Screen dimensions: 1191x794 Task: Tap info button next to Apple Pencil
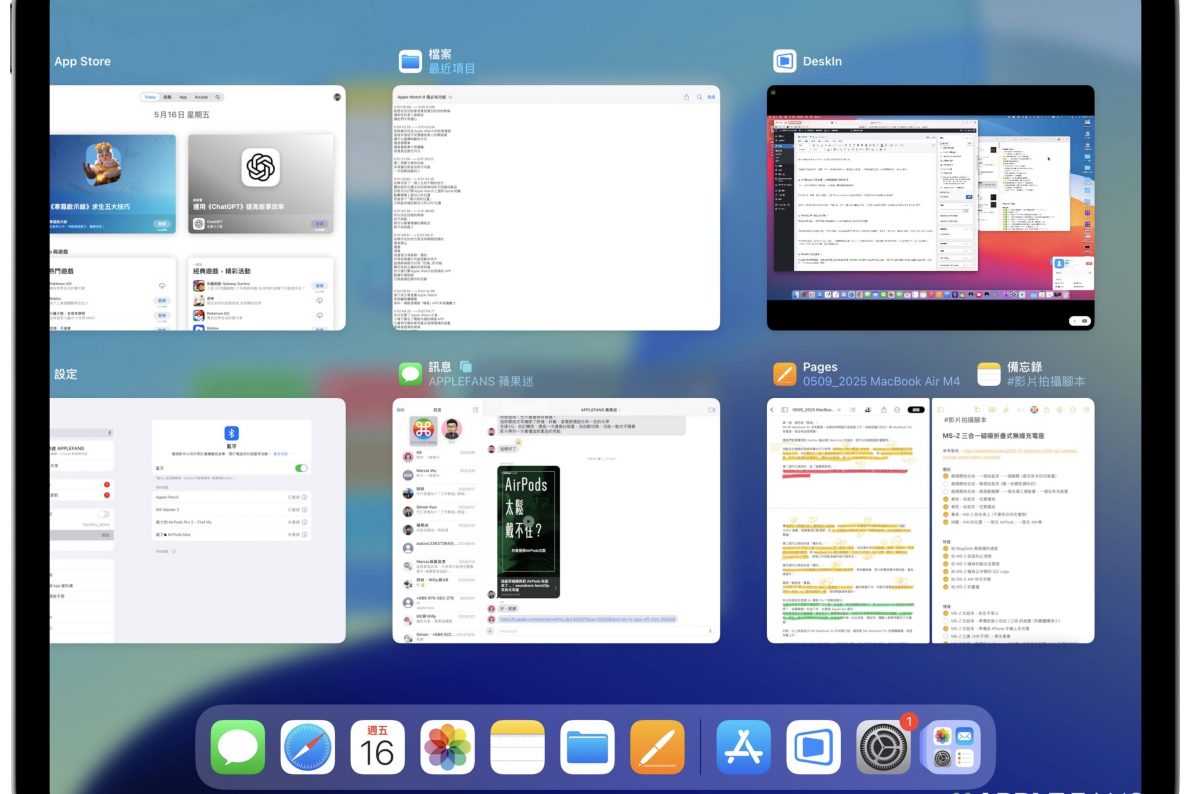[305, 496]
